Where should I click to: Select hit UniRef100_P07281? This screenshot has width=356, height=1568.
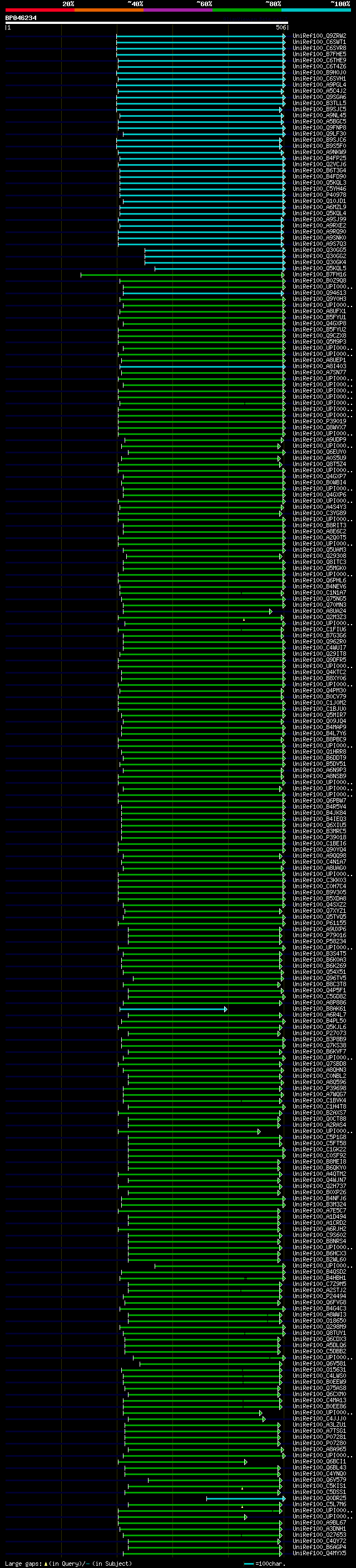[319, 1437]
